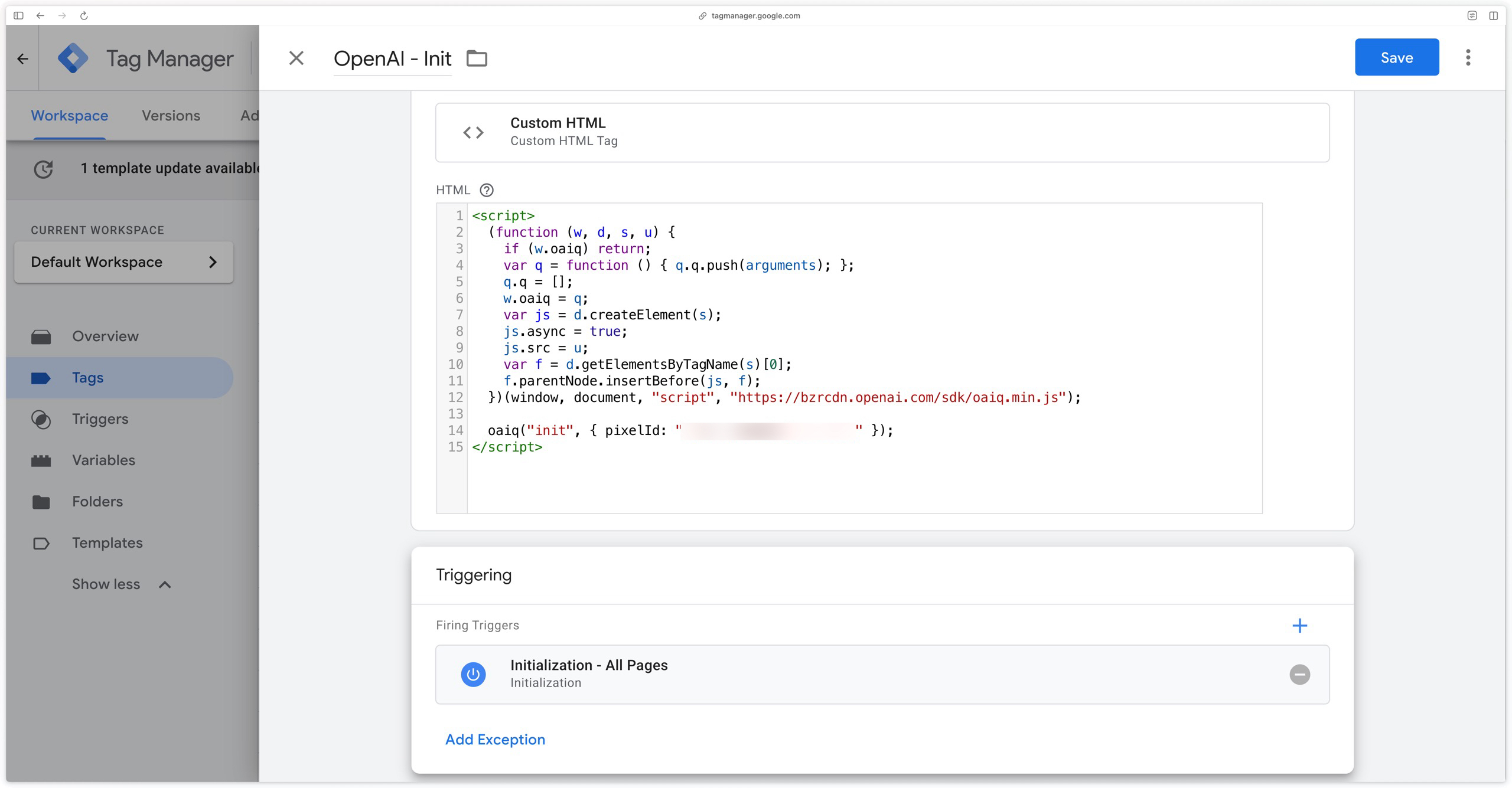Open Folders in the sidebar
The width and height of the screenshot is (1512, 788).
pos(97,502)
